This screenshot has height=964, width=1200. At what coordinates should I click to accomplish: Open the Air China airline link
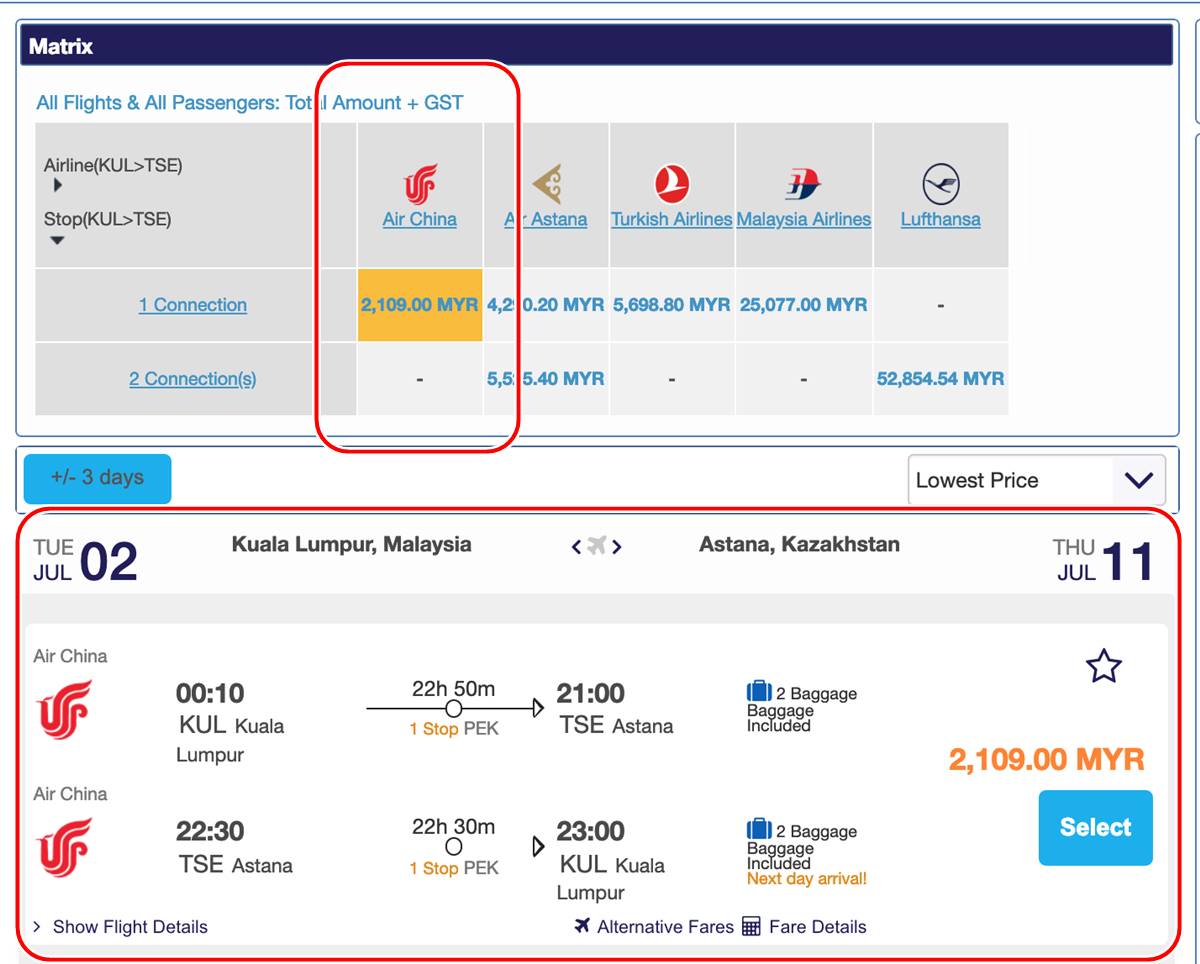coord(420,219)
